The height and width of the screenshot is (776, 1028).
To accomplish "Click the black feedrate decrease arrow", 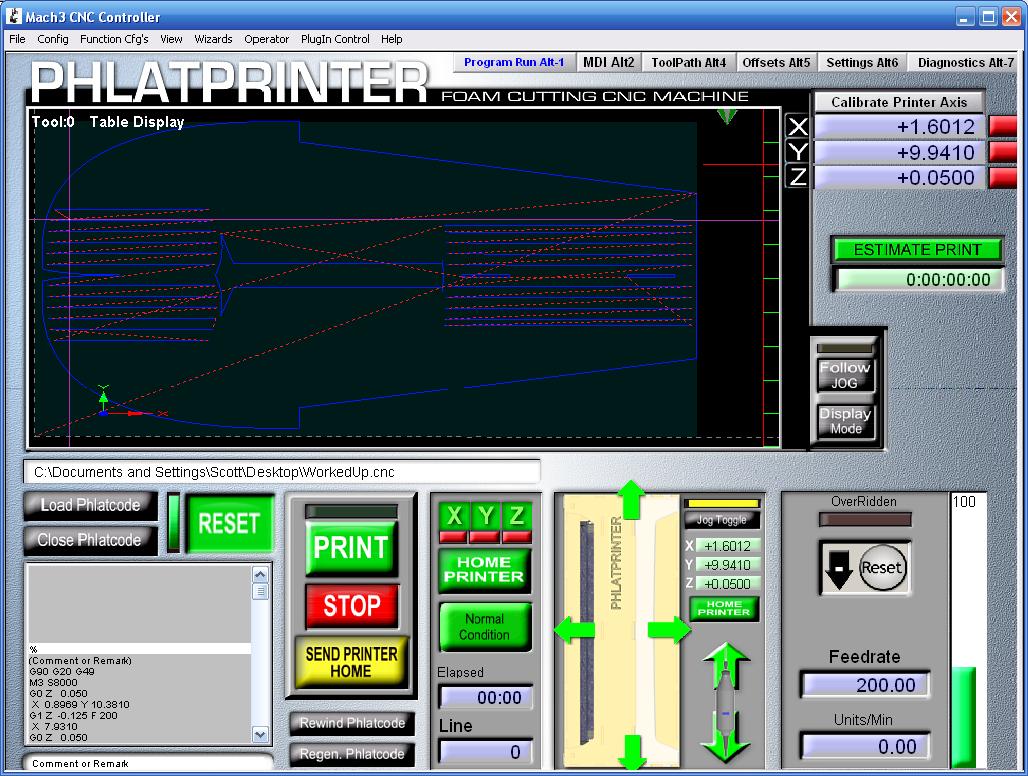I will point(838,569).
